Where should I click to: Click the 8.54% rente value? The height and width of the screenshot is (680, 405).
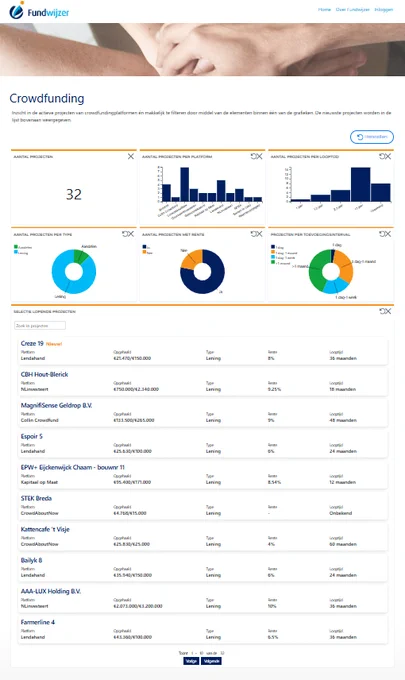[x=274, y=482]
